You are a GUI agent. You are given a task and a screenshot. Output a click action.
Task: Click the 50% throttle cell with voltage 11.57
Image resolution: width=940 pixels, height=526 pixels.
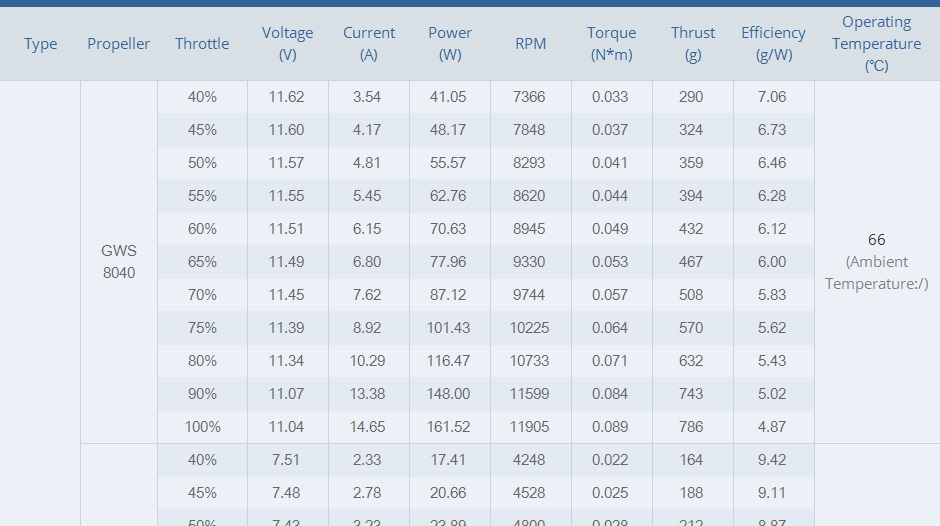[202, 163]
